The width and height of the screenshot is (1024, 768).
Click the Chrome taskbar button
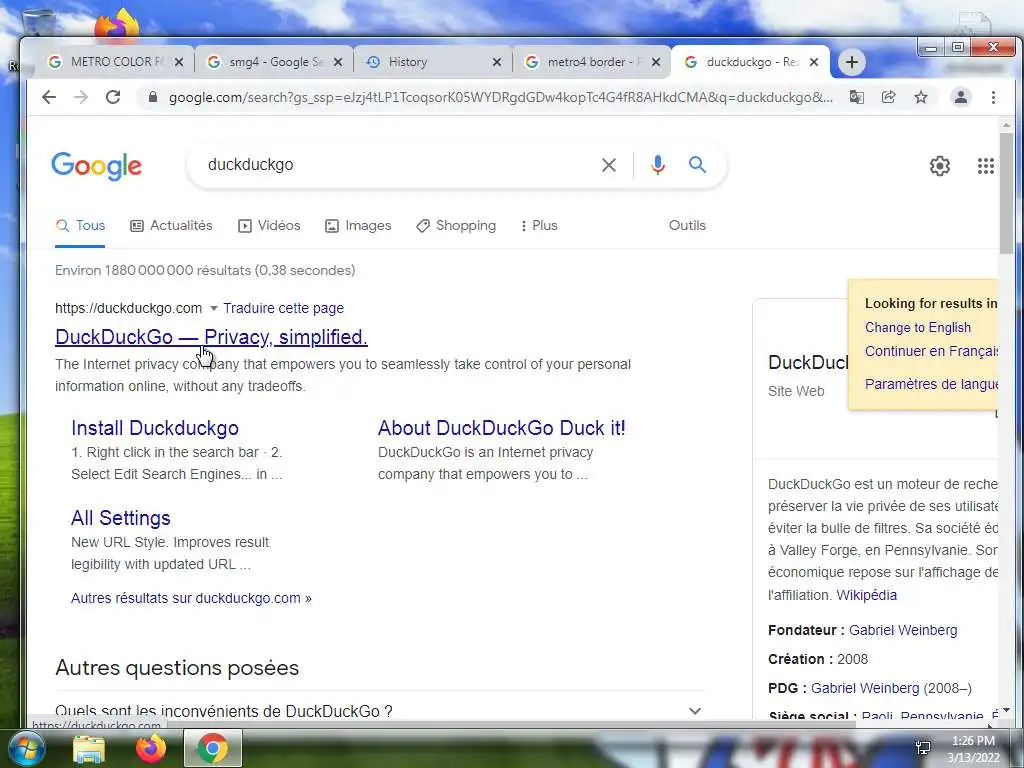213,748
